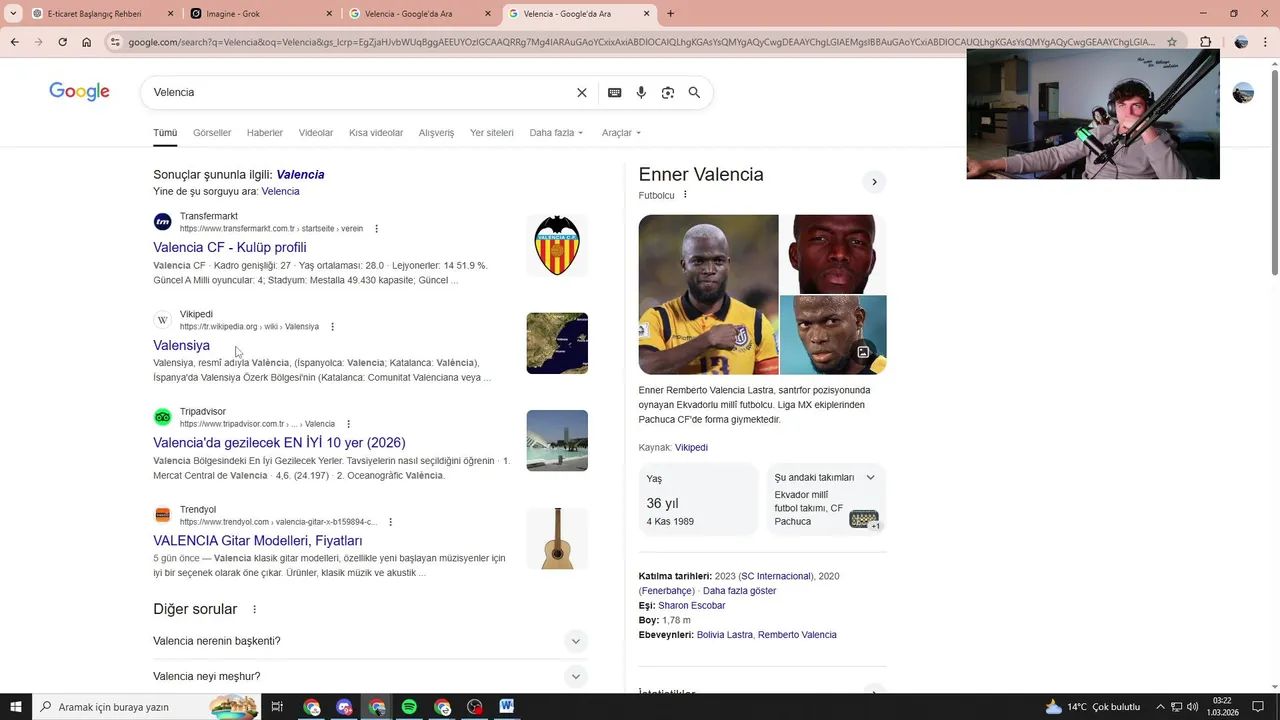Close the active Valencia Google tab

pyautogui.click(x=646, y=14)
